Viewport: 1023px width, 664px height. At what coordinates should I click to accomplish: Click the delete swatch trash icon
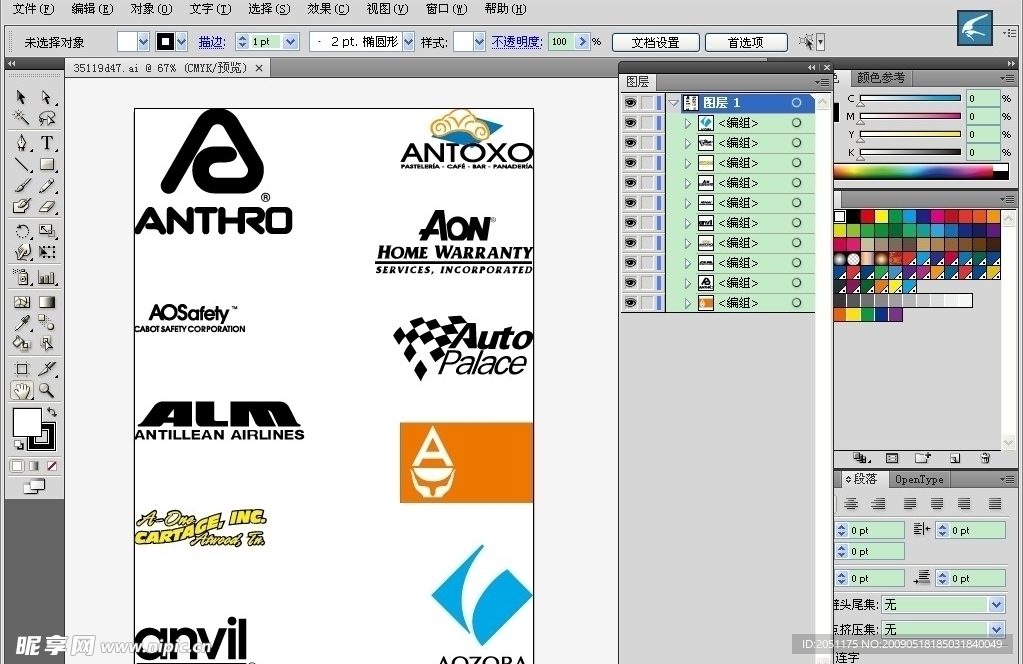(985, 458)
